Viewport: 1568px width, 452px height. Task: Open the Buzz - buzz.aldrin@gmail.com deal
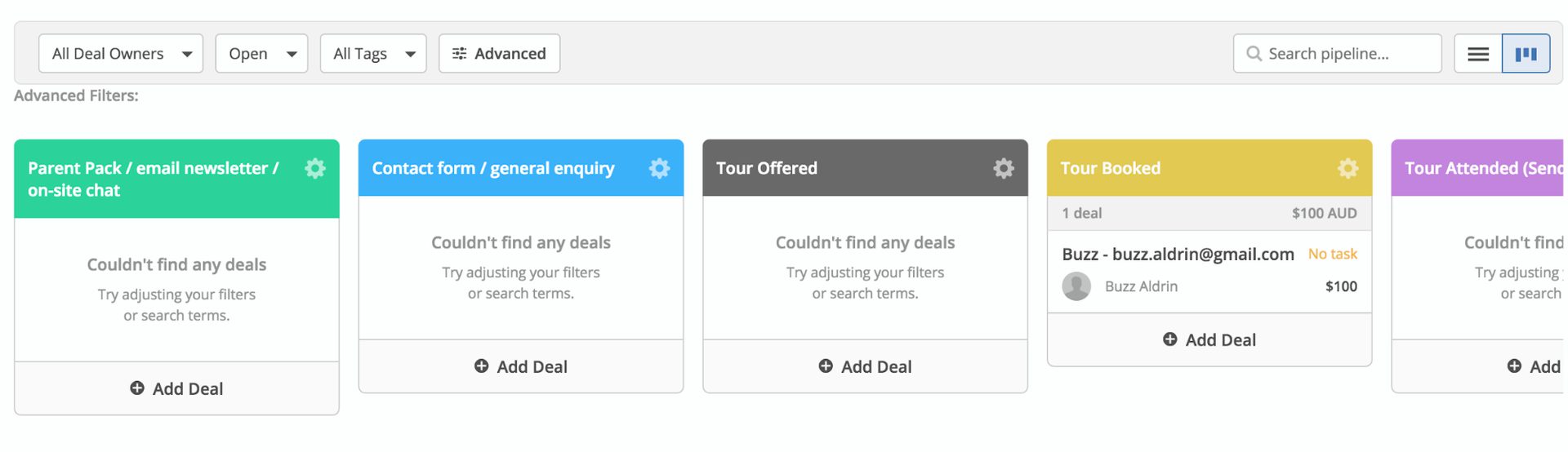[1178, 255]
